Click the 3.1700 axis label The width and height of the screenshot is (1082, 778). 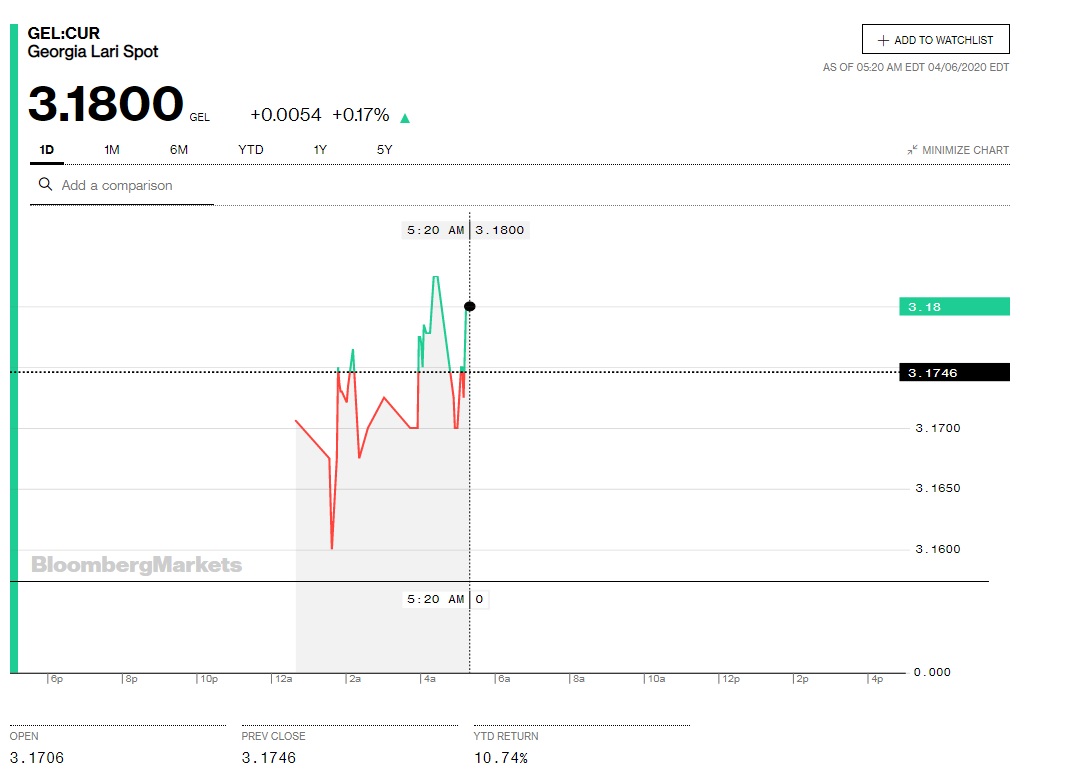937,428
